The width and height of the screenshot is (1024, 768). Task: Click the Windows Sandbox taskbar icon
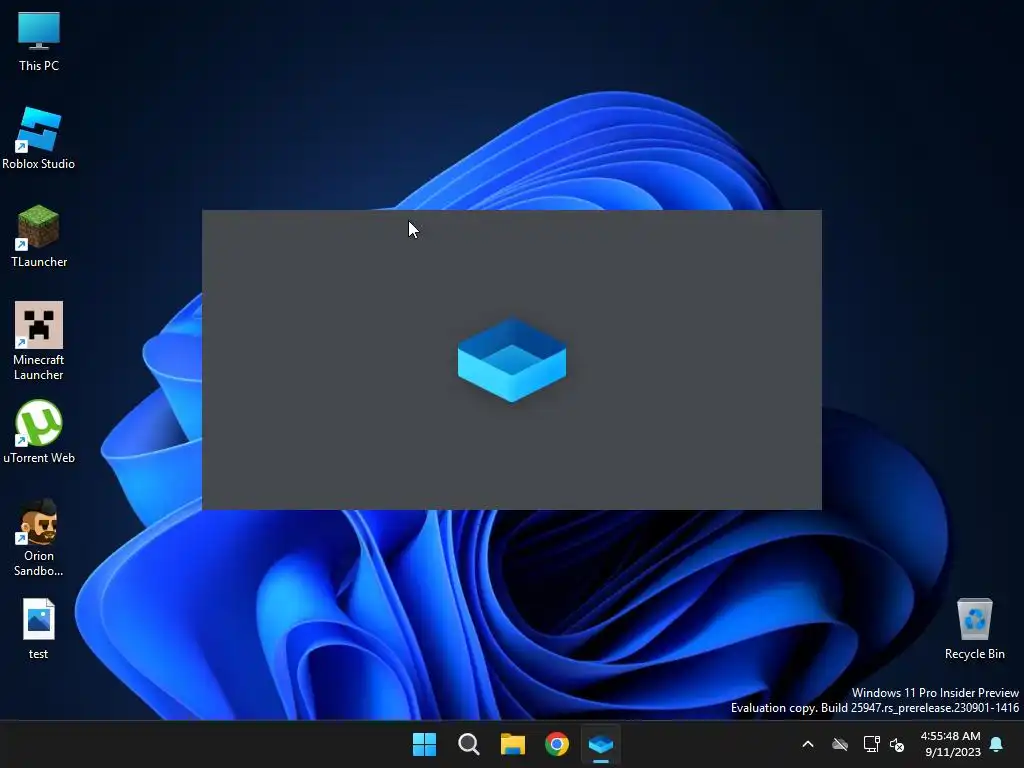[x=601, y=744]
